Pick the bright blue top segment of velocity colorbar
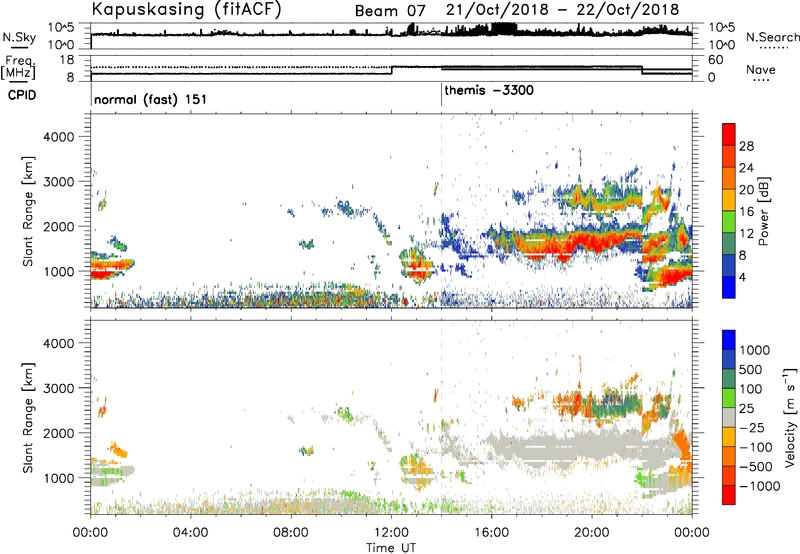The width and height of the screenshot is (800, 554). coord(729,340)
